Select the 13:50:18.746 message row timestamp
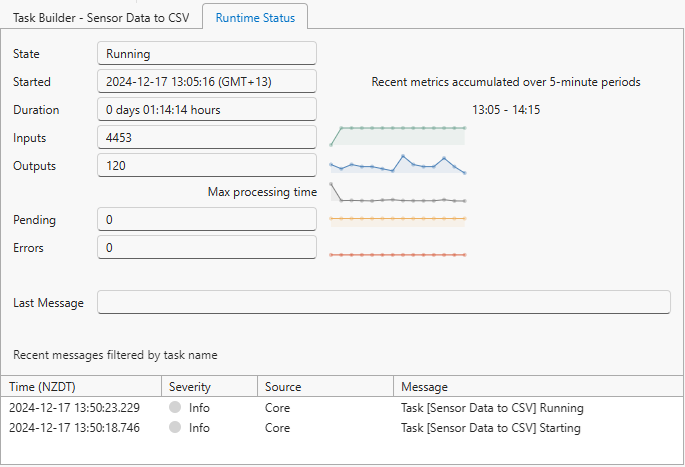Viewport: 685px width, 467px height. (74, 428)
